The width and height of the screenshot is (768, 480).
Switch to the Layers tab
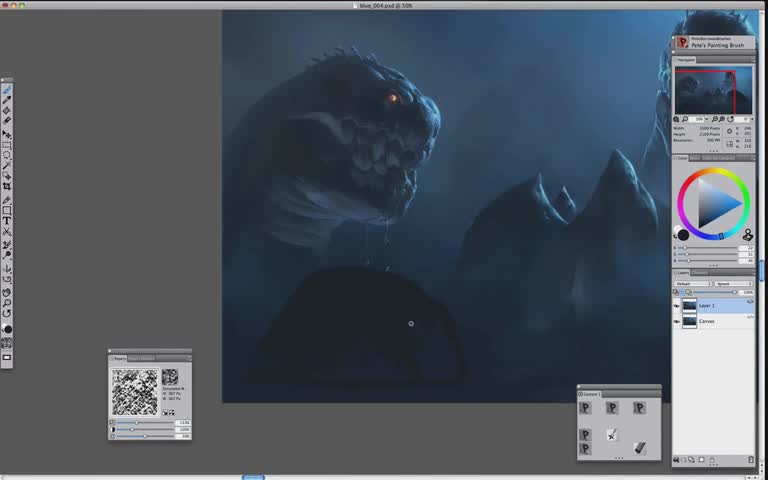(682, 272)
